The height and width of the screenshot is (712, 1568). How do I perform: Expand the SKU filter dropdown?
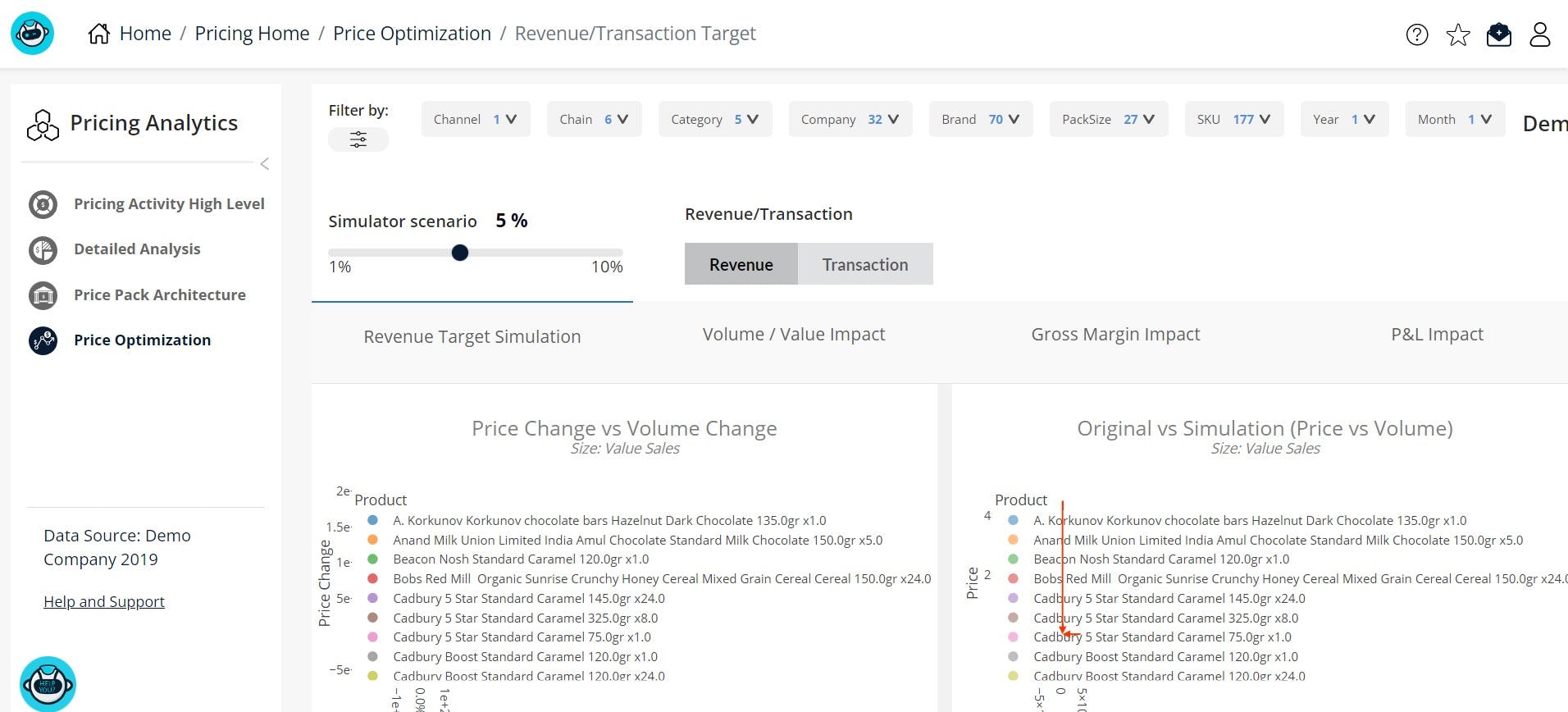(x=1233, y=119)
